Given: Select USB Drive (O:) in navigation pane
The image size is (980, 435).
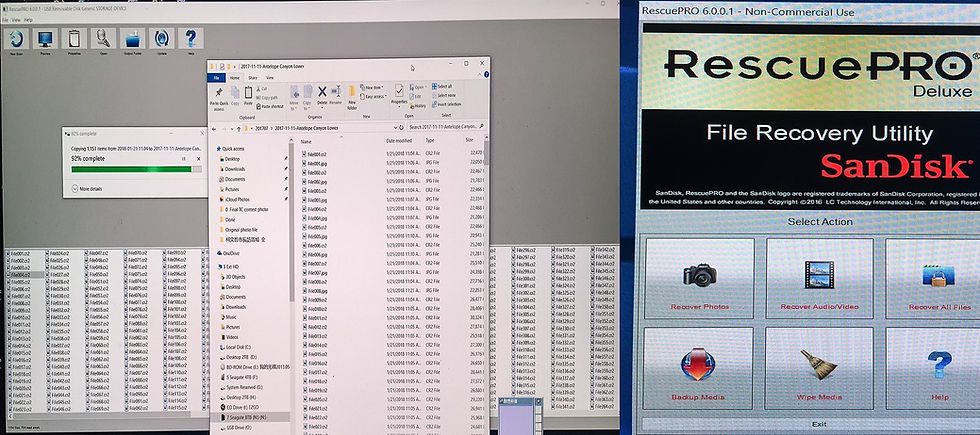Looking at the screenshot, I should 234,428.
